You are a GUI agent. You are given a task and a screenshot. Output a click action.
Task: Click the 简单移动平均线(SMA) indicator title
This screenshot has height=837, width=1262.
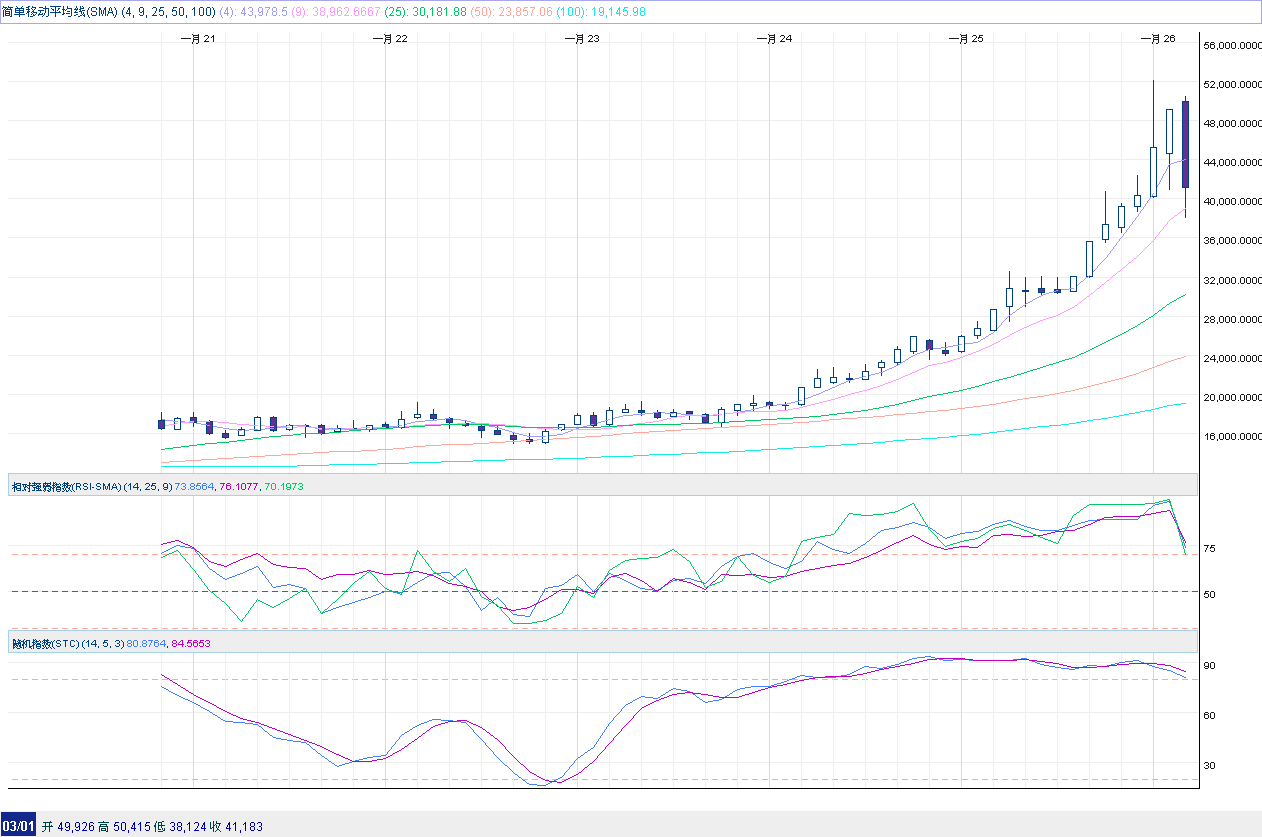(60, 11)
